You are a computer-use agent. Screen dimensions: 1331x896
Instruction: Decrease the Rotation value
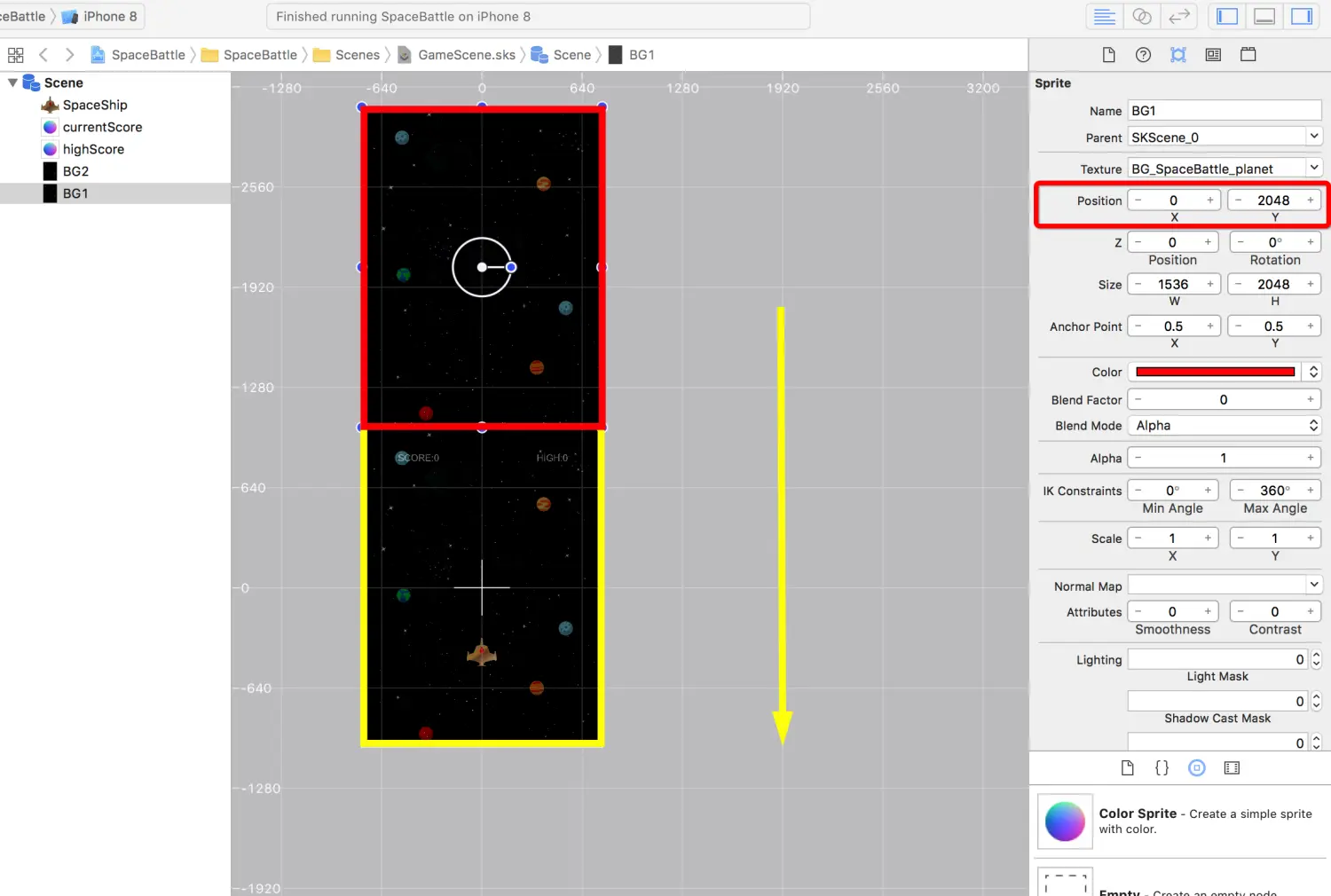[1240, 242]
